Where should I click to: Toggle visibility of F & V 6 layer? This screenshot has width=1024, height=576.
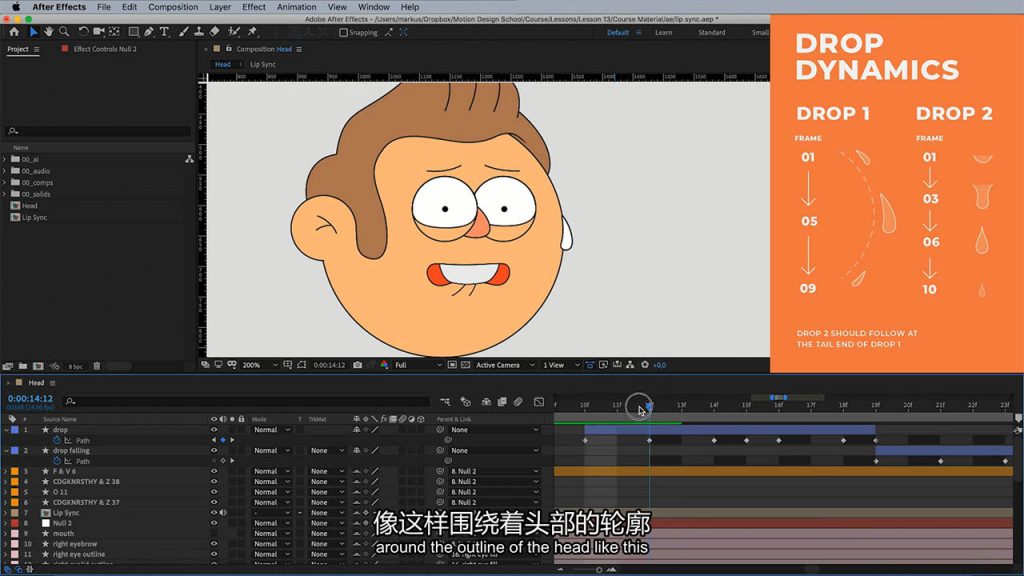pos(214,471)
